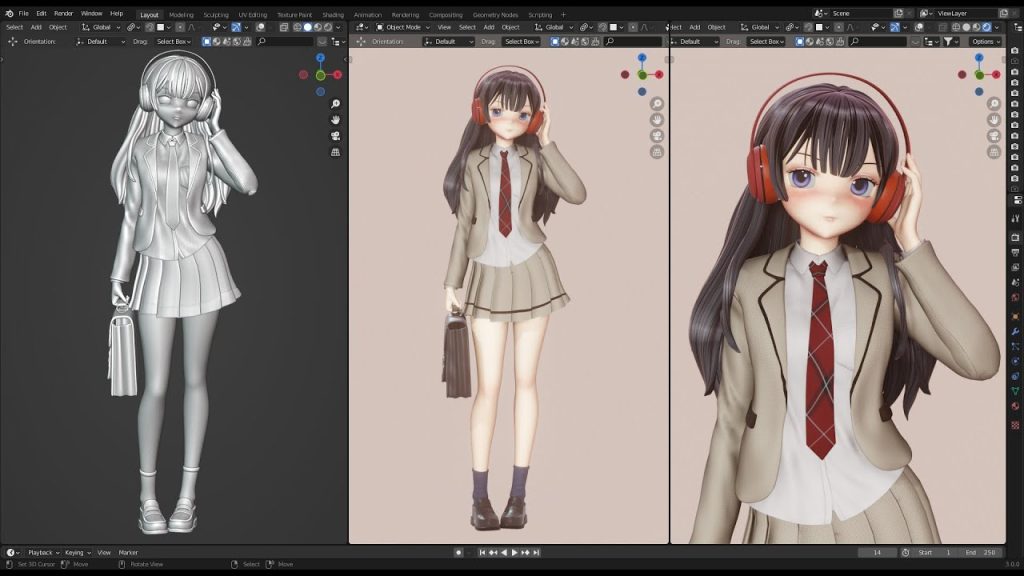The height and width of the screenshot is (576, 1024).
Task: Click zoom magnifier icon in right viewport
Action: click(x=994, y=104)
